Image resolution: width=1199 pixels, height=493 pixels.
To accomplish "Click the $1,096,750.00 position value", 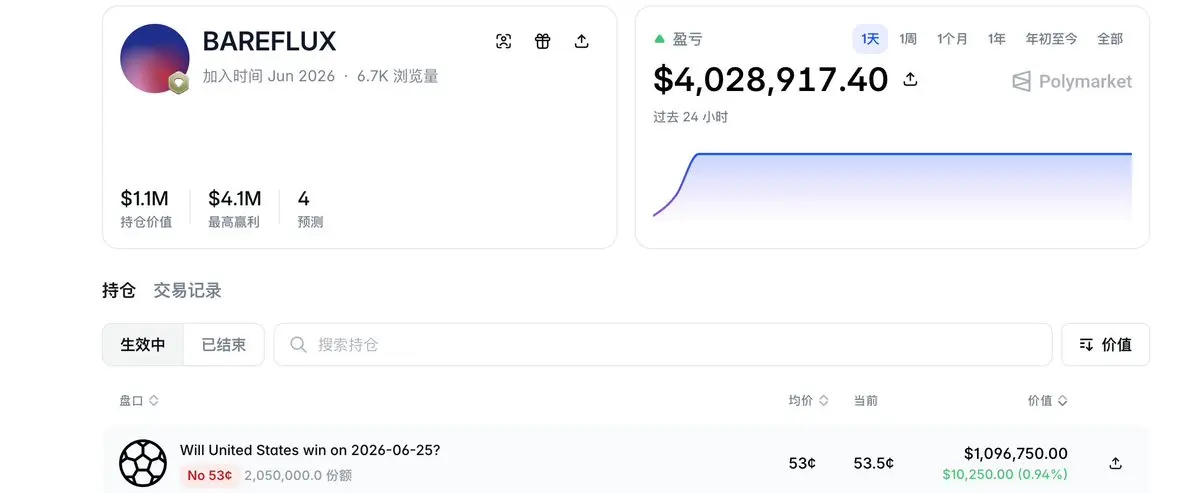I will coord(1015,453).
